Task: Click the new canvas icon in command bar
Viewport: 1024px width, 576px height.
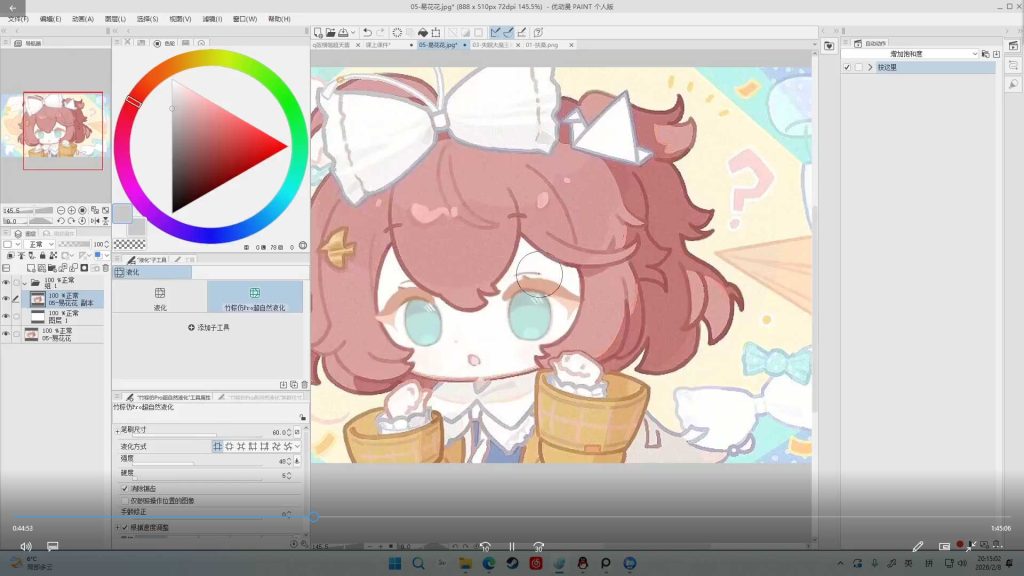Action: (318, 32)
